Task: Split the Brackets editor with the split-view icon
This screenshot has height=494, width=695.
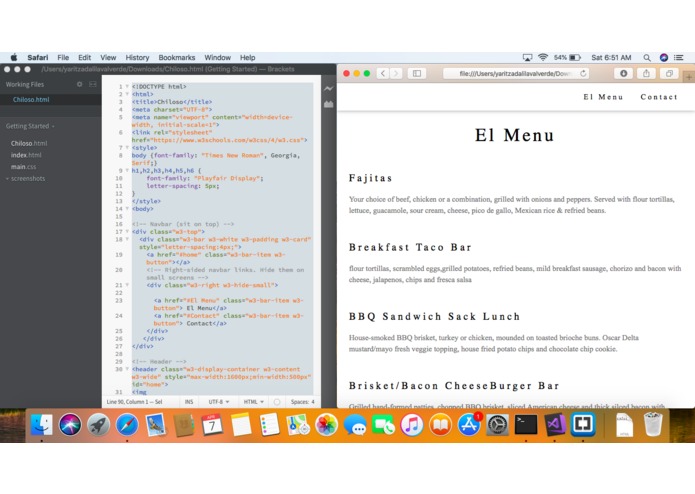Action: [x=93, y=84]
